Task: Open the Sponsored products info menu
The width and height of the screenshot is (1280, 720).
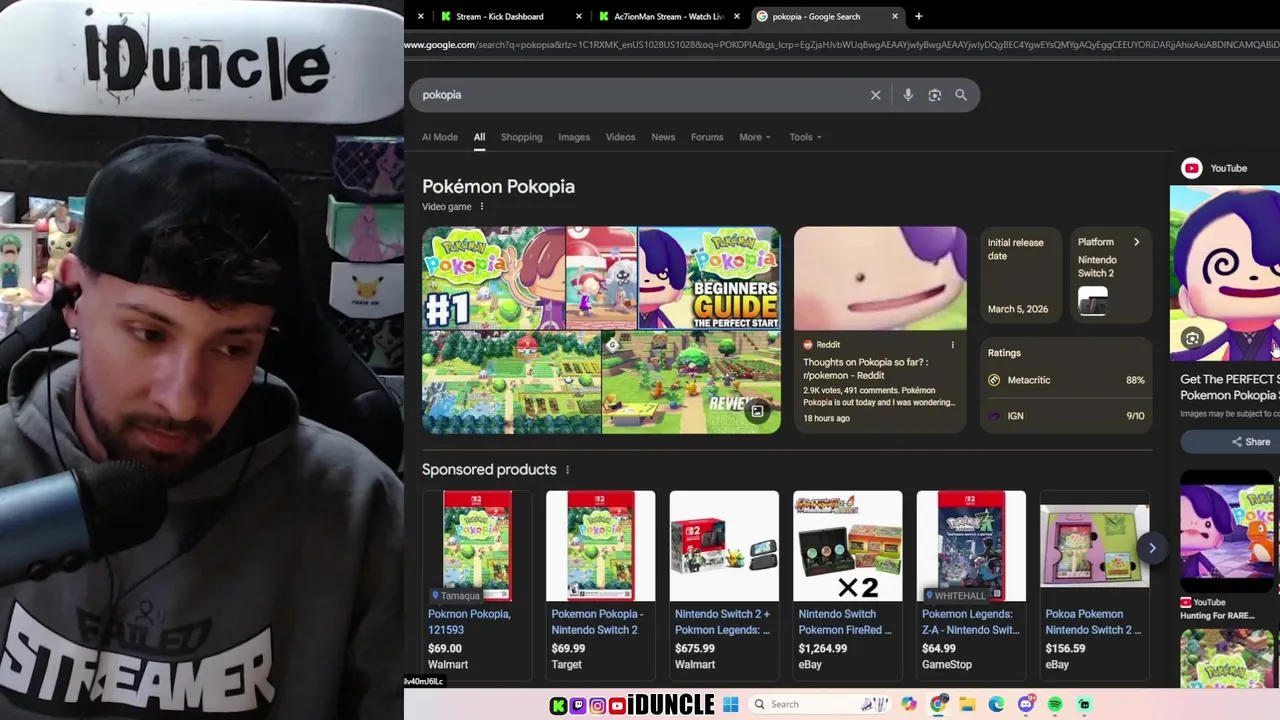Action: [567, 470]
